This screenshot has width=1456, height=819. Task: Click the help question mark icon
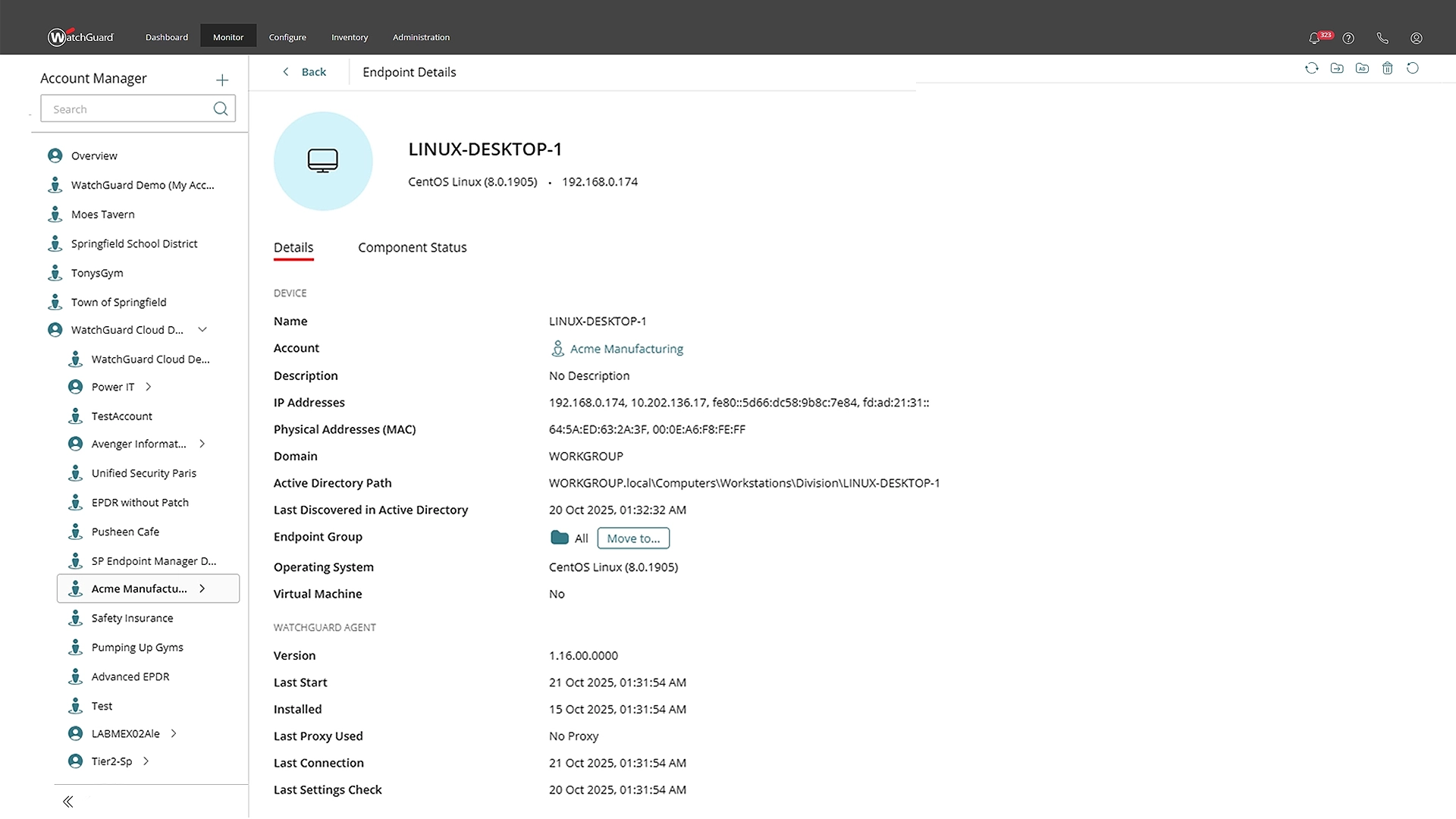[x=1348, y=38]
